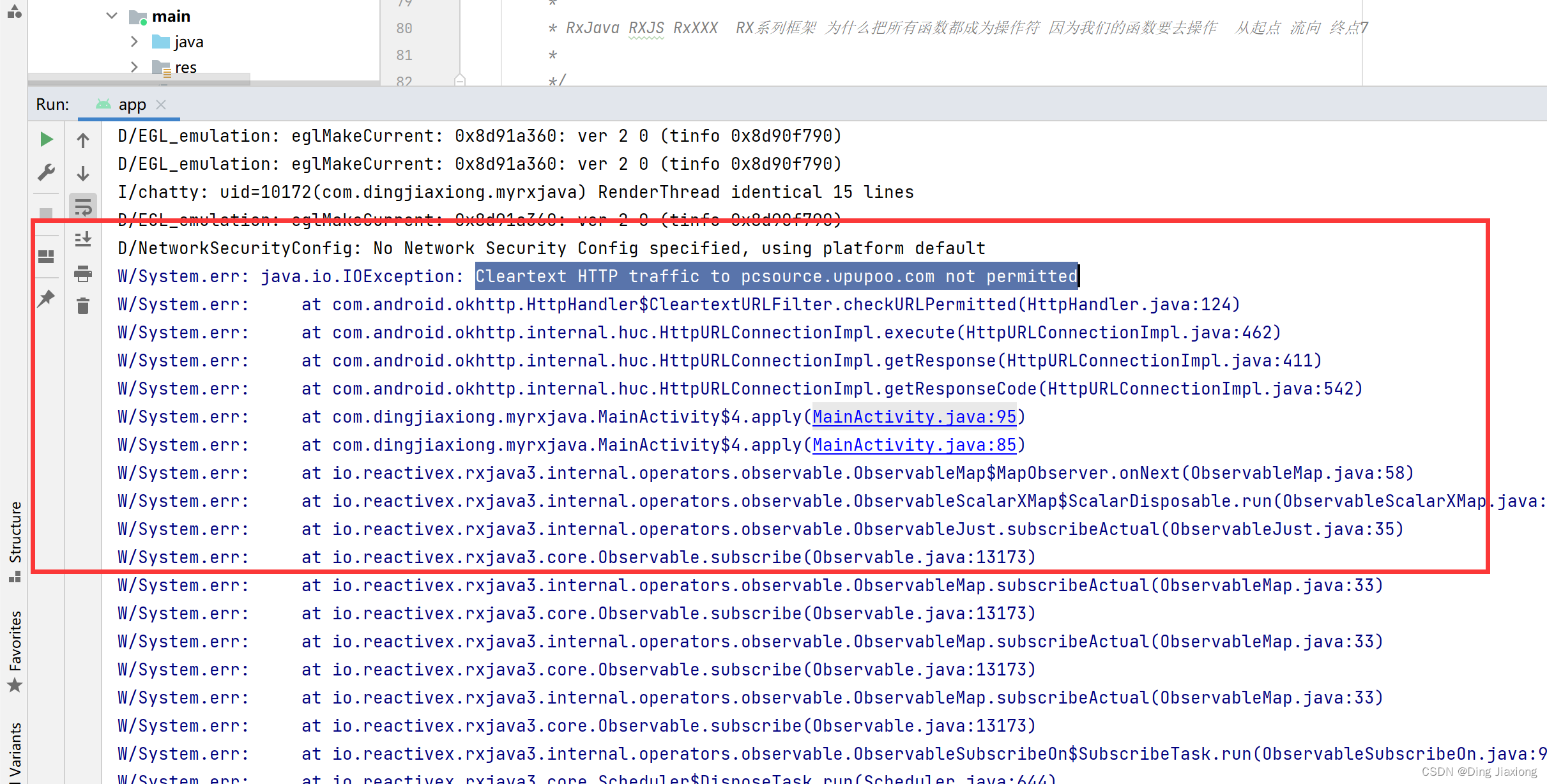The height and width of the screenshot is (784, 1547).
Task: Click ObservableMap$MapObserver.onNext stack line
Action: click(766, 473)
